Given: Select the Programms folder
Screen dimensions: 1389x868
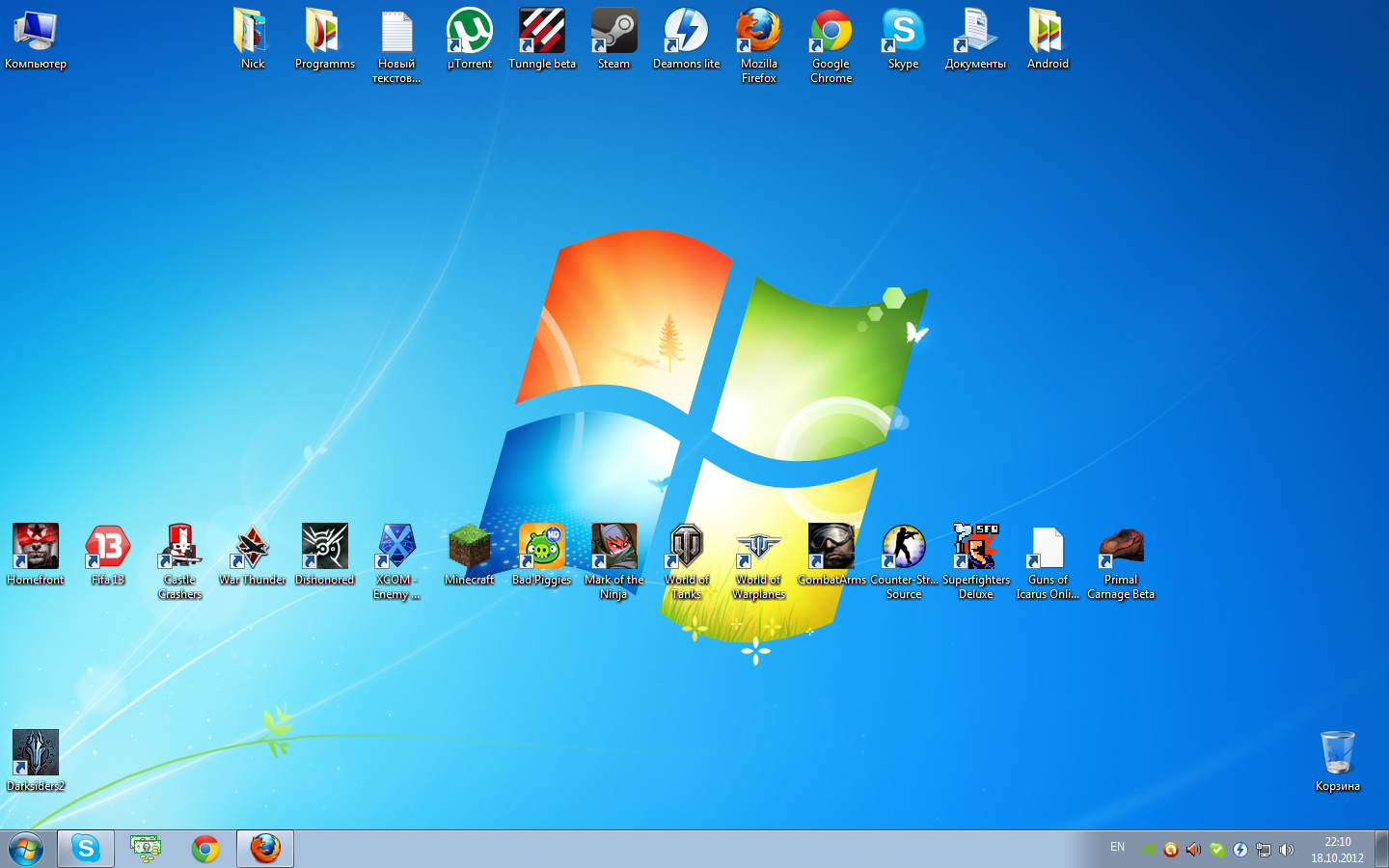Looking at the screenshot, I should click(x=325, y=39).
